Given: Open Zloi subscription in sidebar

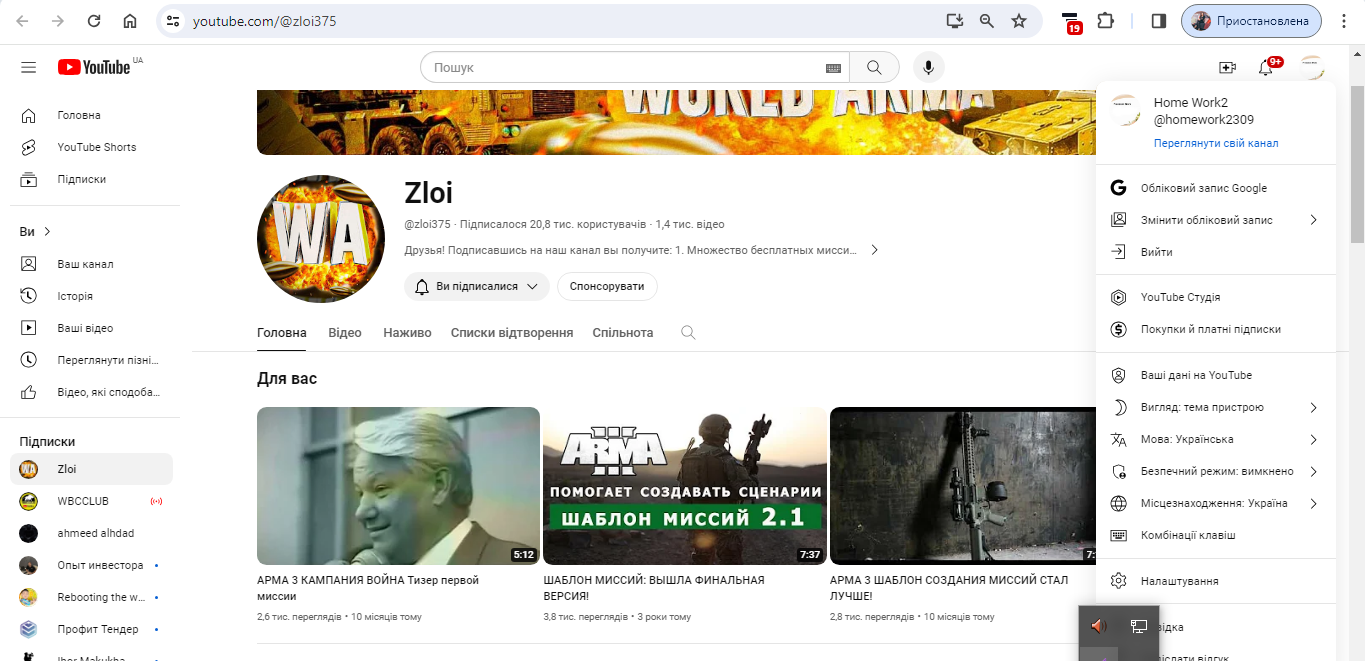Looking at the screenshot, I should click(x=91, y=469).
